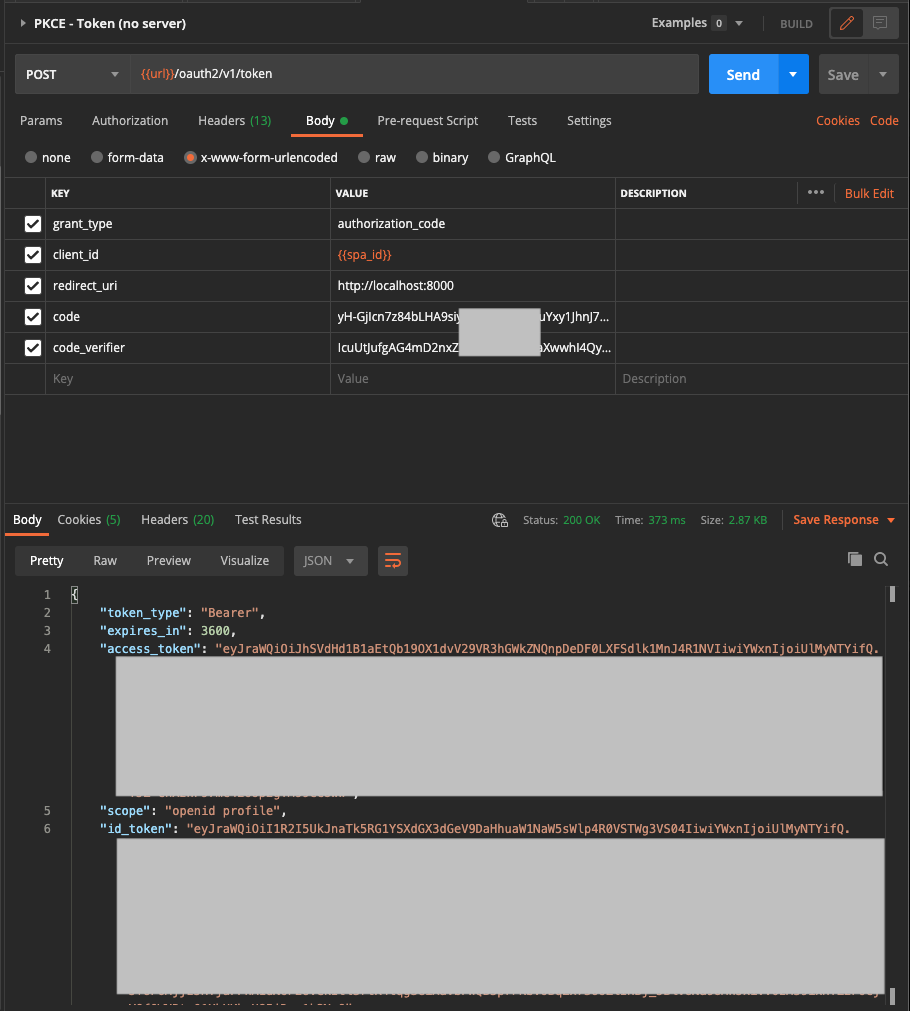Image resolution: width=910 pixels, height=1011 pixels.
Task: Click the network globe icon near Status
Action: pos(500,520)
